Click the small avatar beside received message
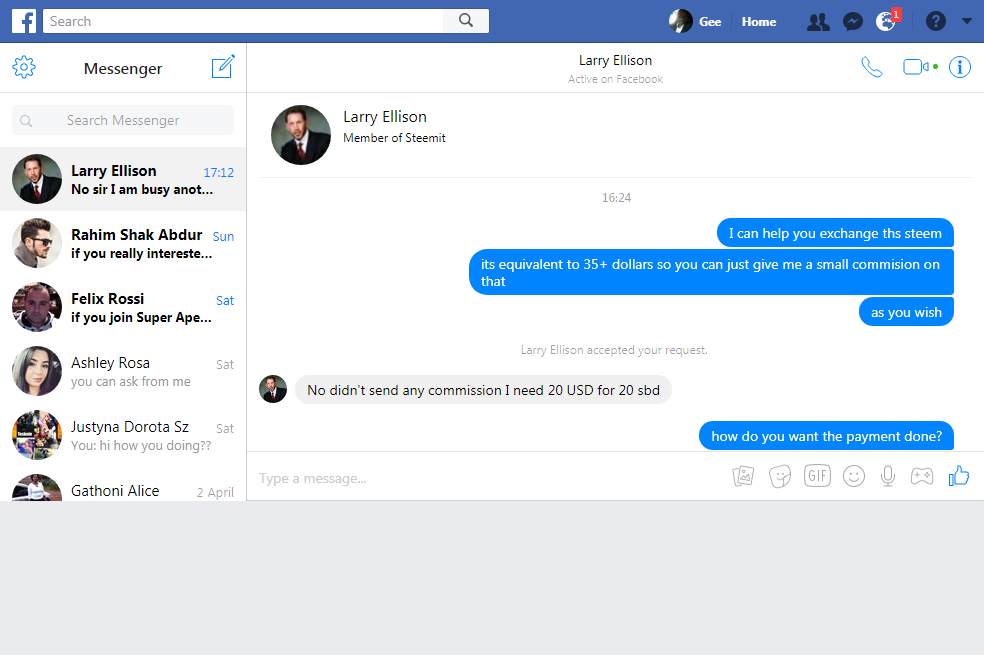Viewport: 984px width, 655px height. [x=273, y=389]
